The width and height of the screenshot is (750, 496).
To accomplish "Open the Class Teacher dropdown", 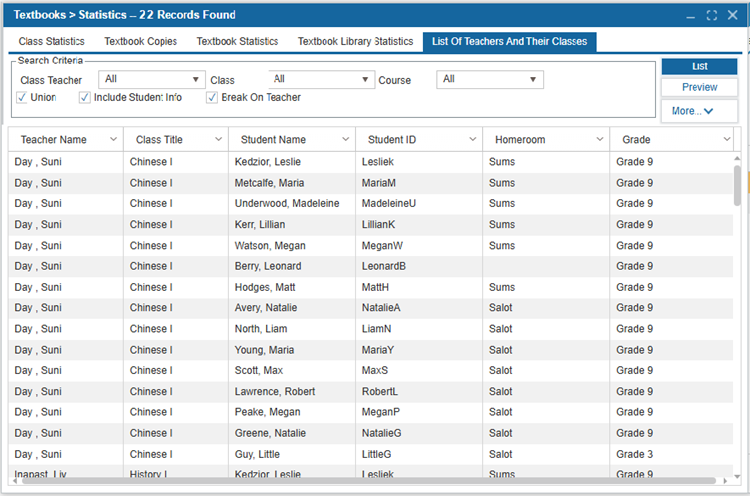I will pyautogui.click(x=152, y=79).
